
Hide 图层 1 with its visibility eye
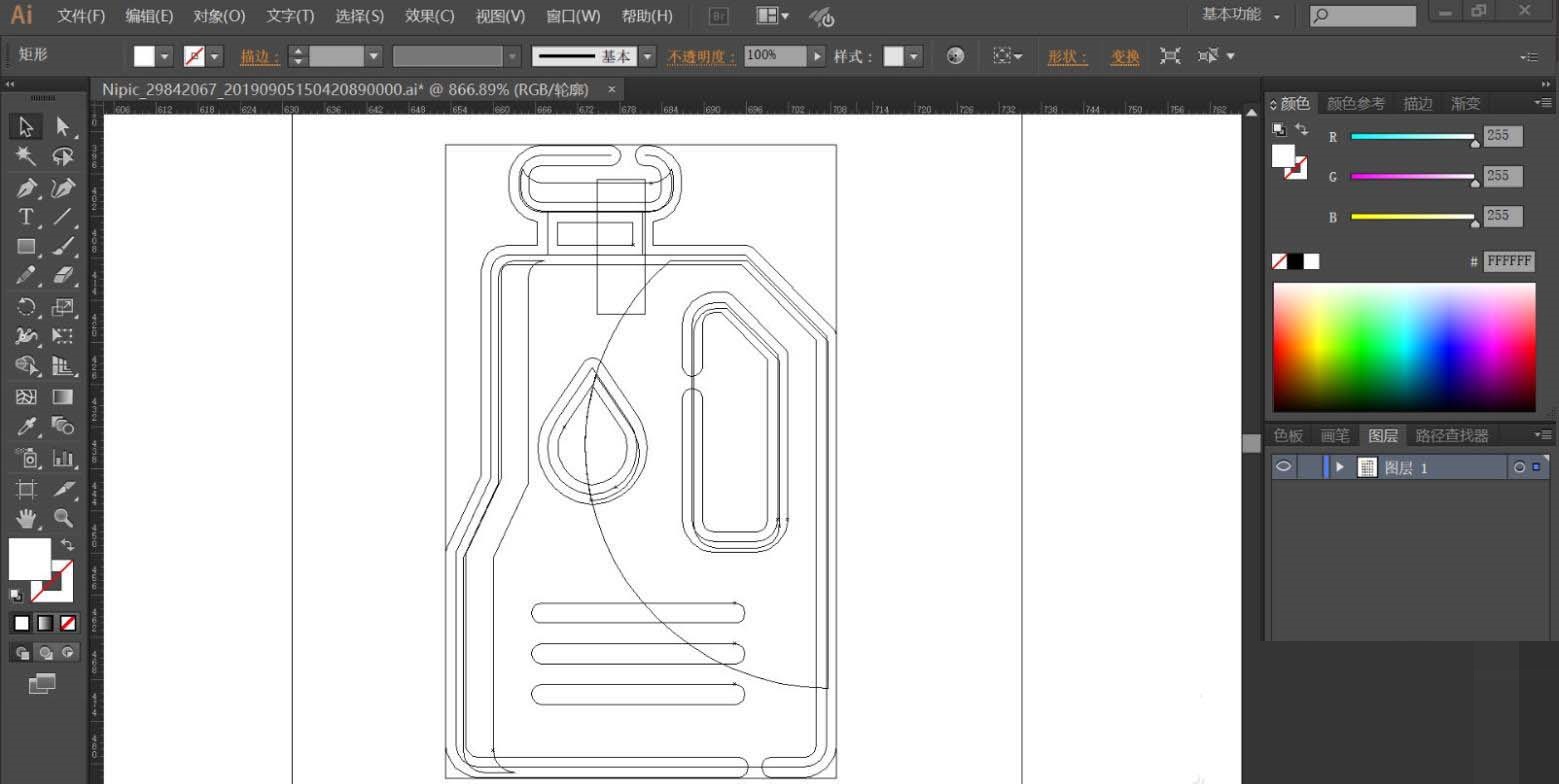coord(1283,466)
